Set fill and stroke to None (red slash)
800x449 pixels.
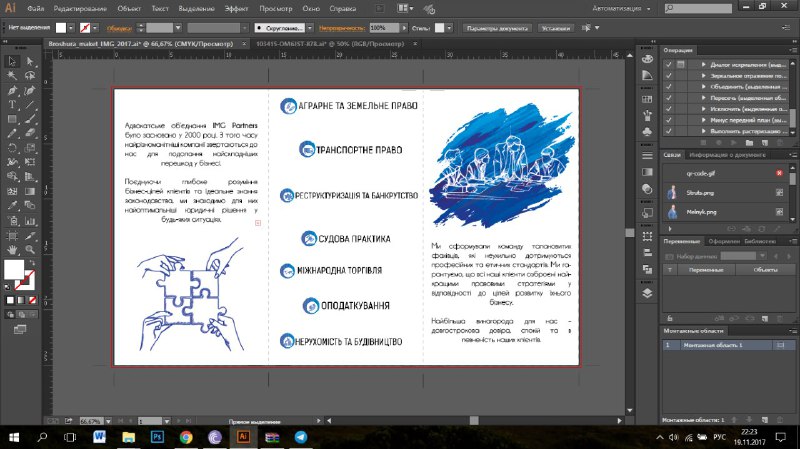click(33, 300)
